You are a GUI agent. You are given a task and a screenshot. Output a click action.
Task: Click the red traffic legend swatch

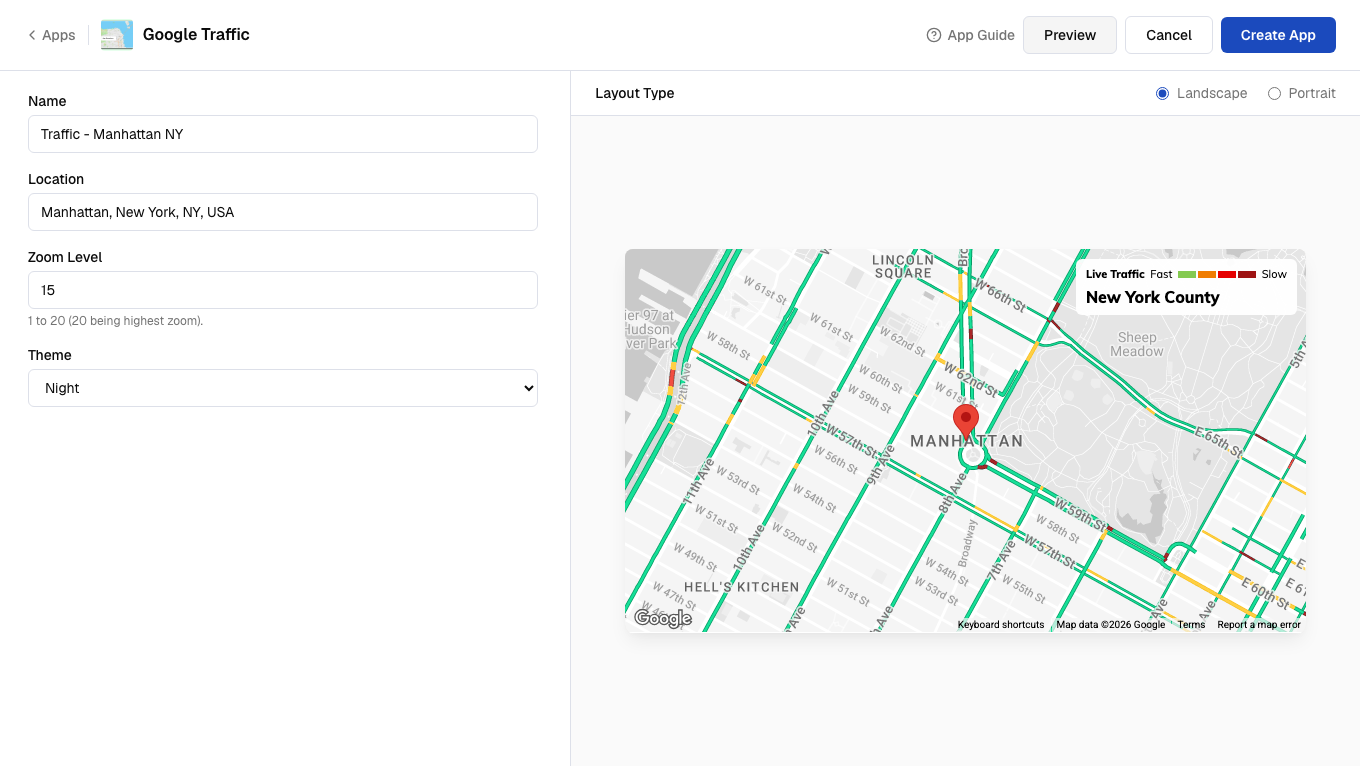point(1227,274)
